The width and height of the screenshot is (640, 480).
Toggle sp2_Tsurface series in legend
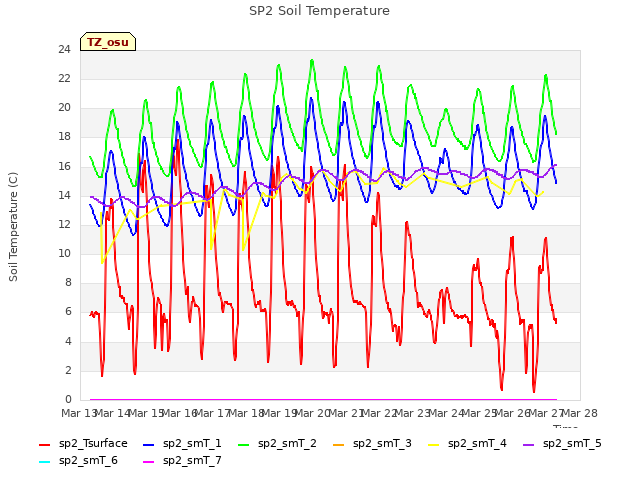coord(83,444)
